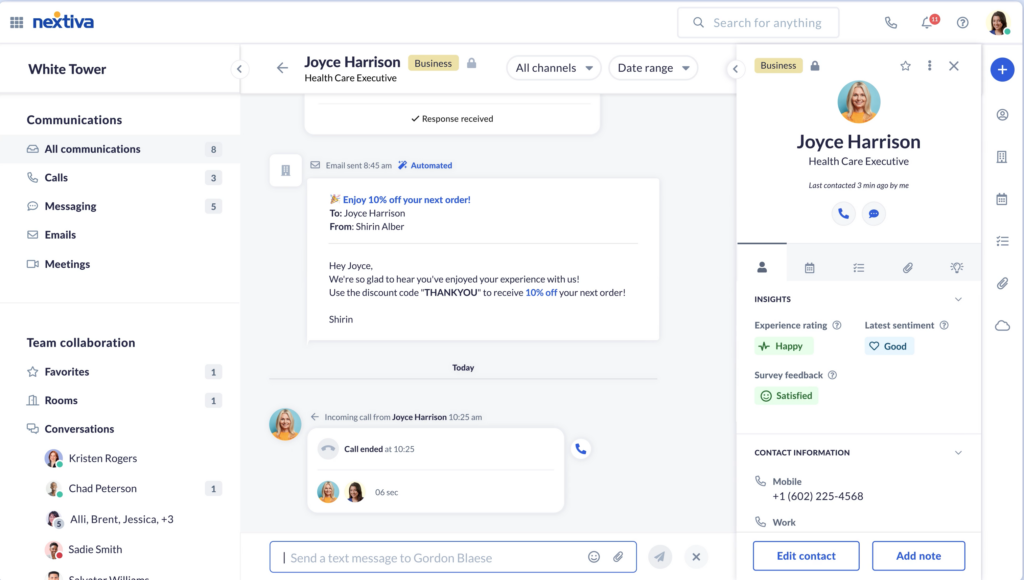Click the 10% off link in email body
The height and width of the screenshot is (580, 1024).
point(541,293)
